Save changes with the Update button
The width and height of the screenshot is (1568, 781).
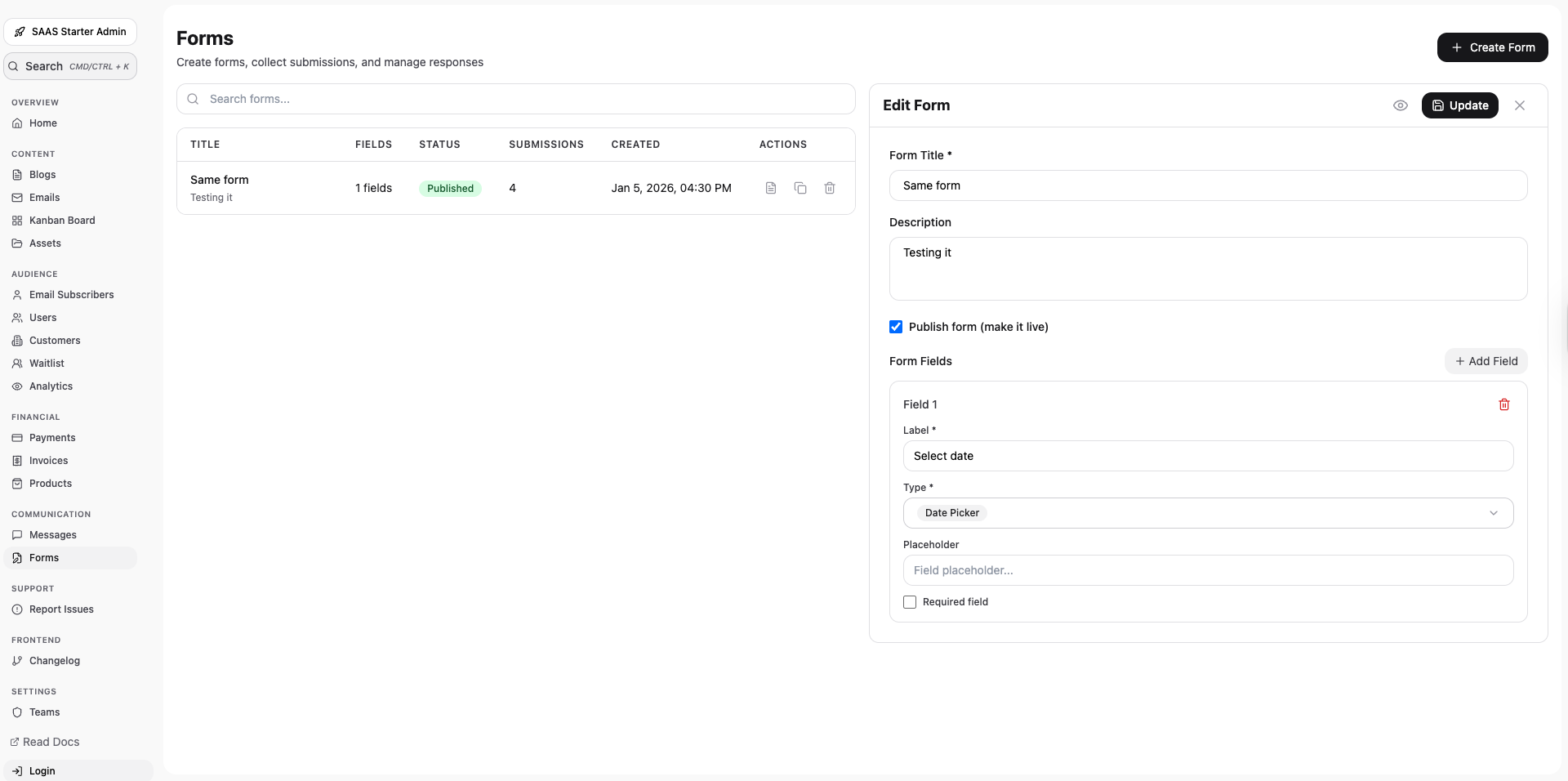(1460, 105)
